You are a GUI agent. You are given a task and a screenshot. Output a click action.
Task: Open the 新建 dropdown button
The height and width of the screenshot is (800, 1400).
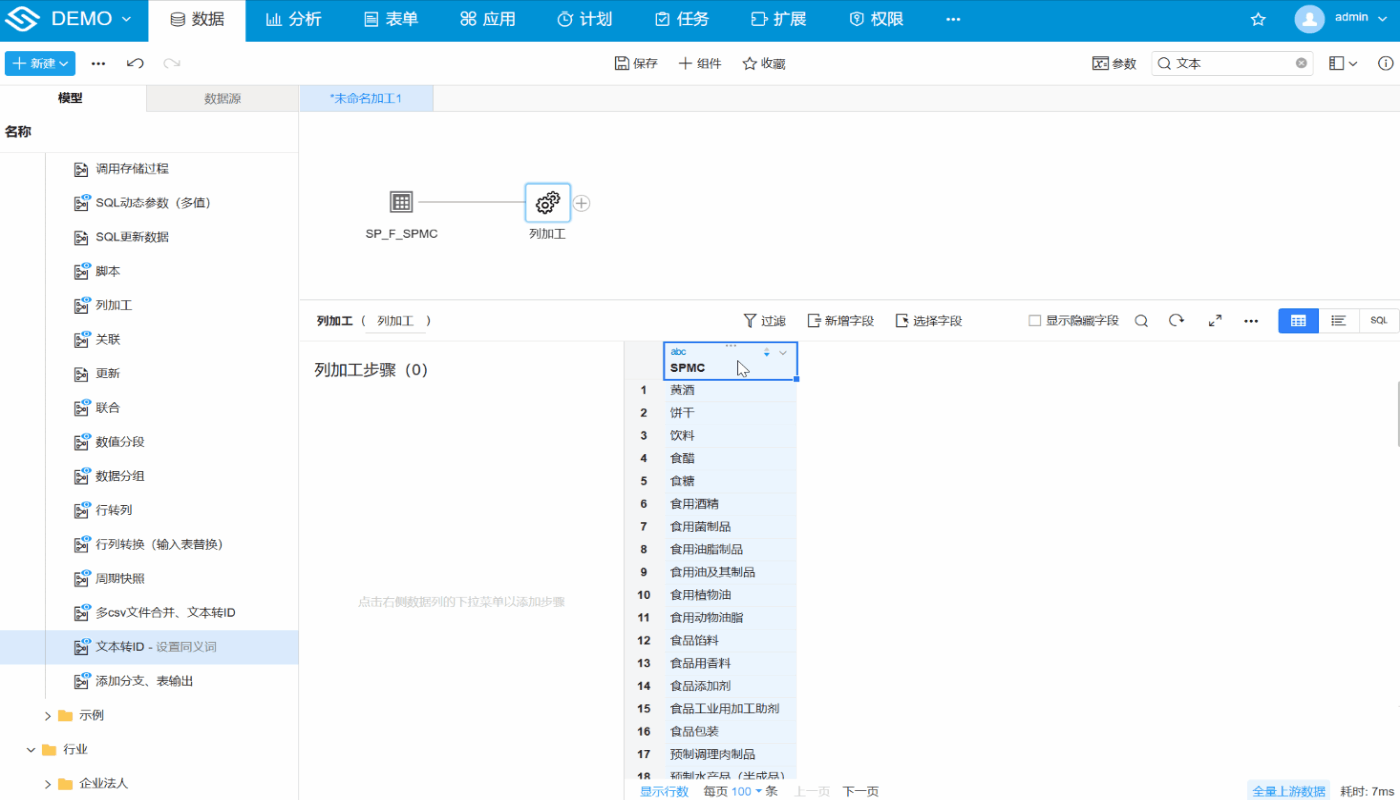tap(40, 63)
